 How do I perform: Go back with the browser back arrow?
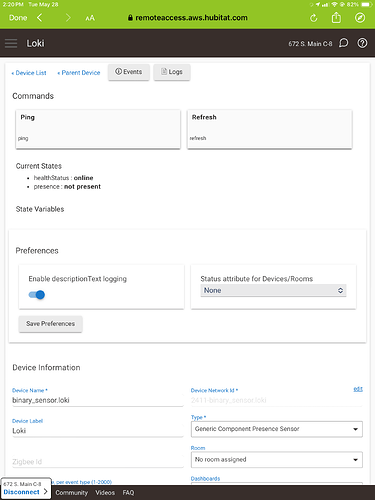(39, 18)
